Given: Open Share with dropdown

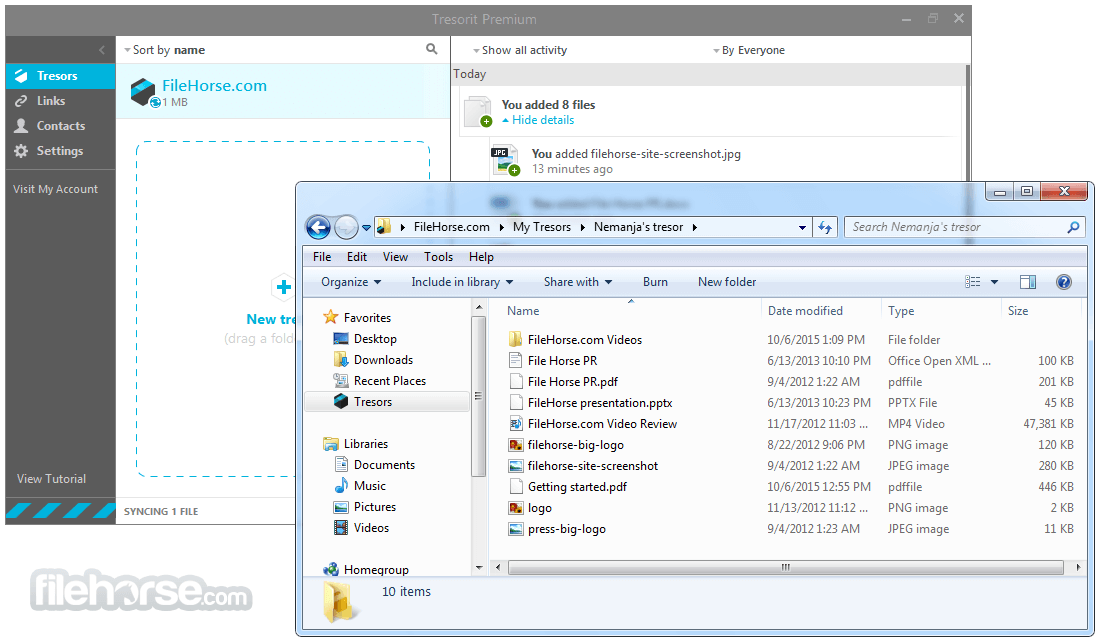Looking at the screenshot, I should pyautogui.click(x=578, y=282).
